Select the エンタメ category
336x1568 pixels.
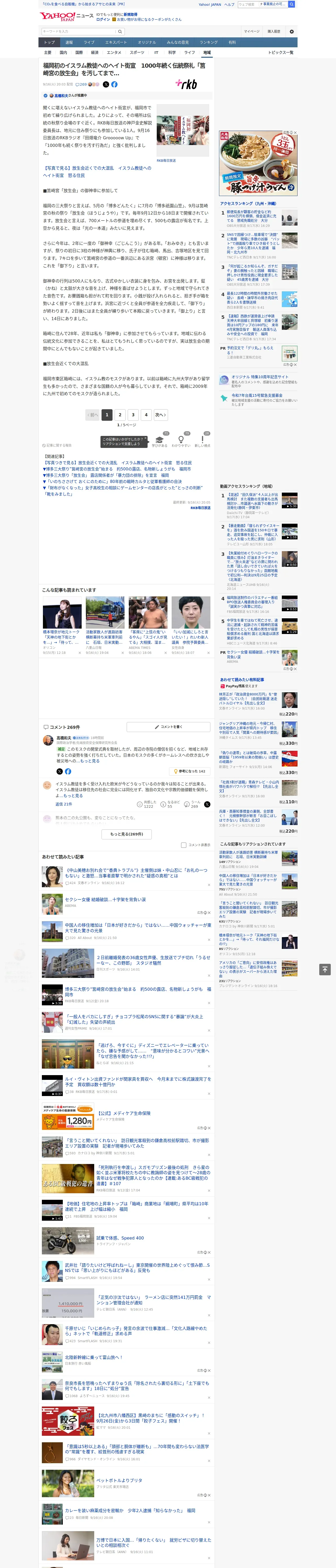(x=114, y=52)
